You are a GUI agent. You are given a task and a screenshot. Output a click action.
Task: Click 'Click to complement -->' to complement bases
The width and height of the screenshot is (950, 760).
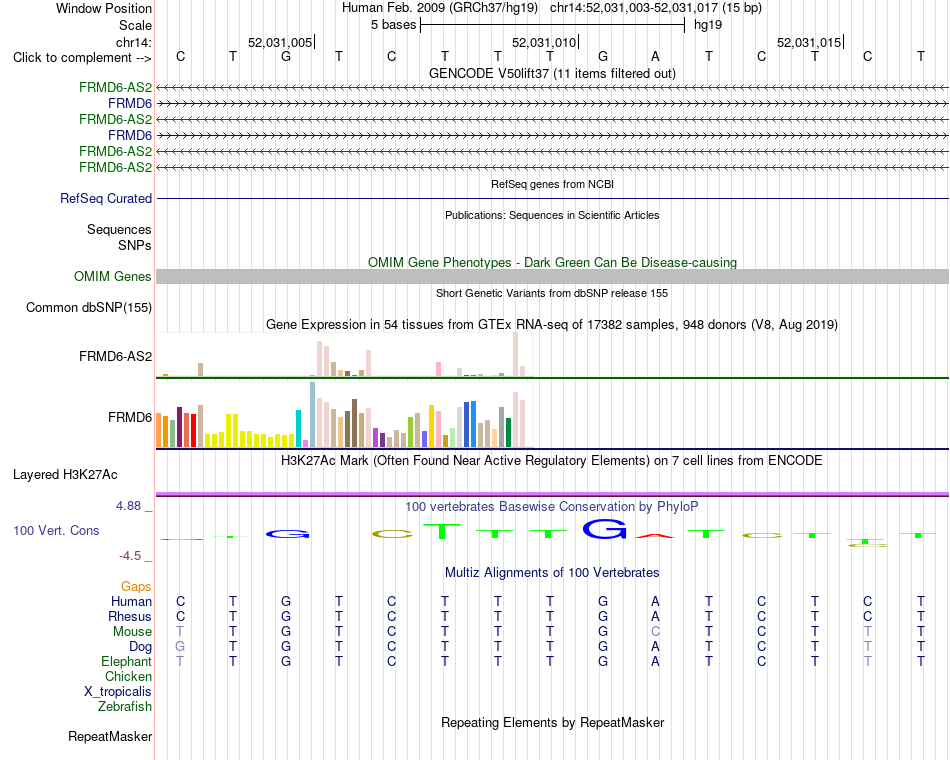[82, 58]
